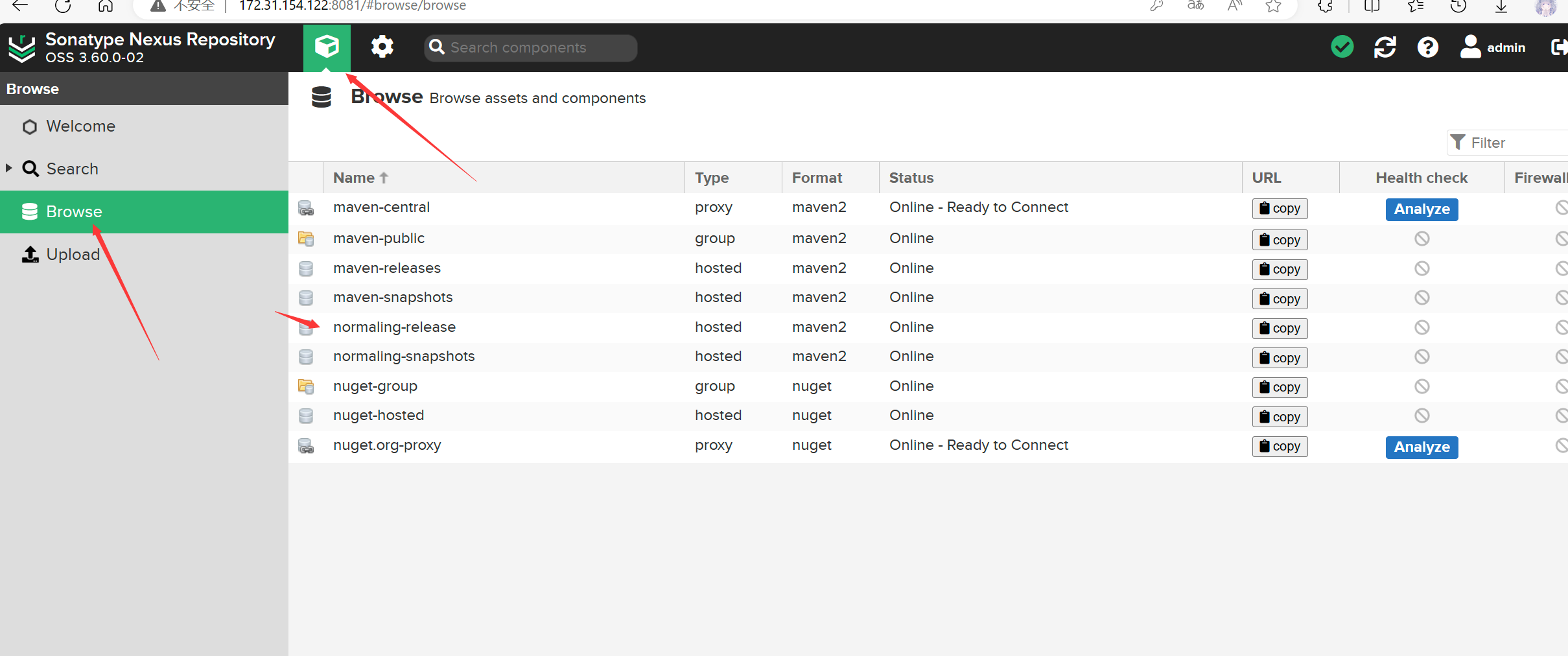
Task: Click the Browse cube icon in header
Action: 327,47
